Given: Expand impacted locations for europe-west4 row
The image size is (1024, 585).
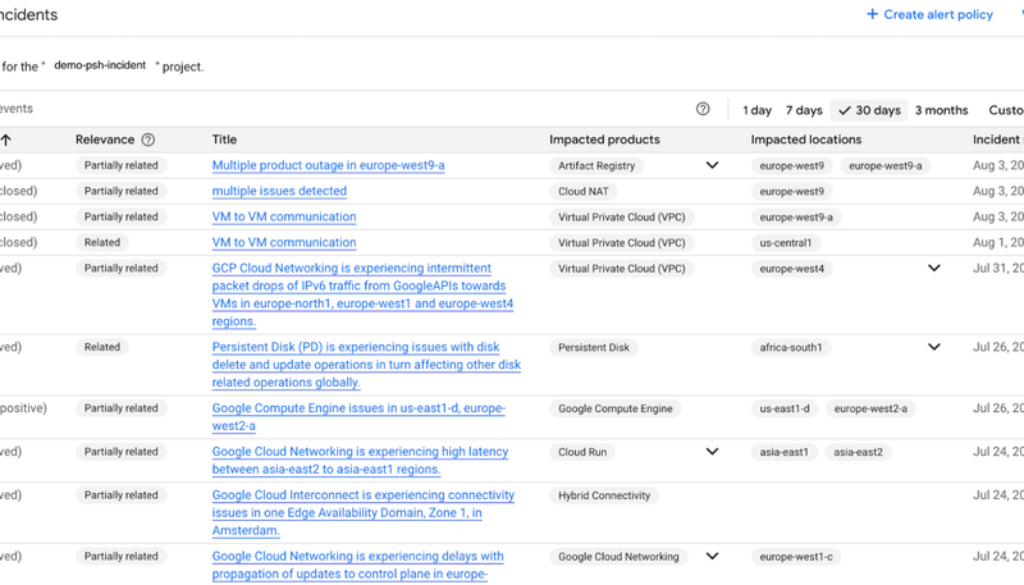Looking at the screenshot, I should tap(934, 268).
